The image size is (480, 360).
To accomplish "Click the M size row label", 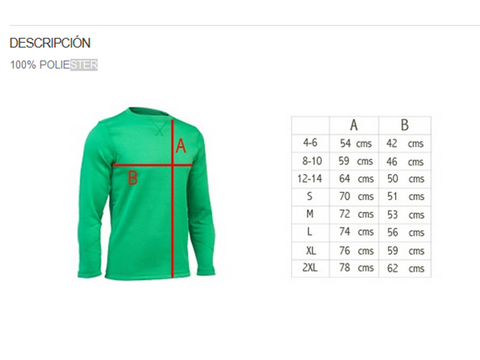I will [310, 214].
